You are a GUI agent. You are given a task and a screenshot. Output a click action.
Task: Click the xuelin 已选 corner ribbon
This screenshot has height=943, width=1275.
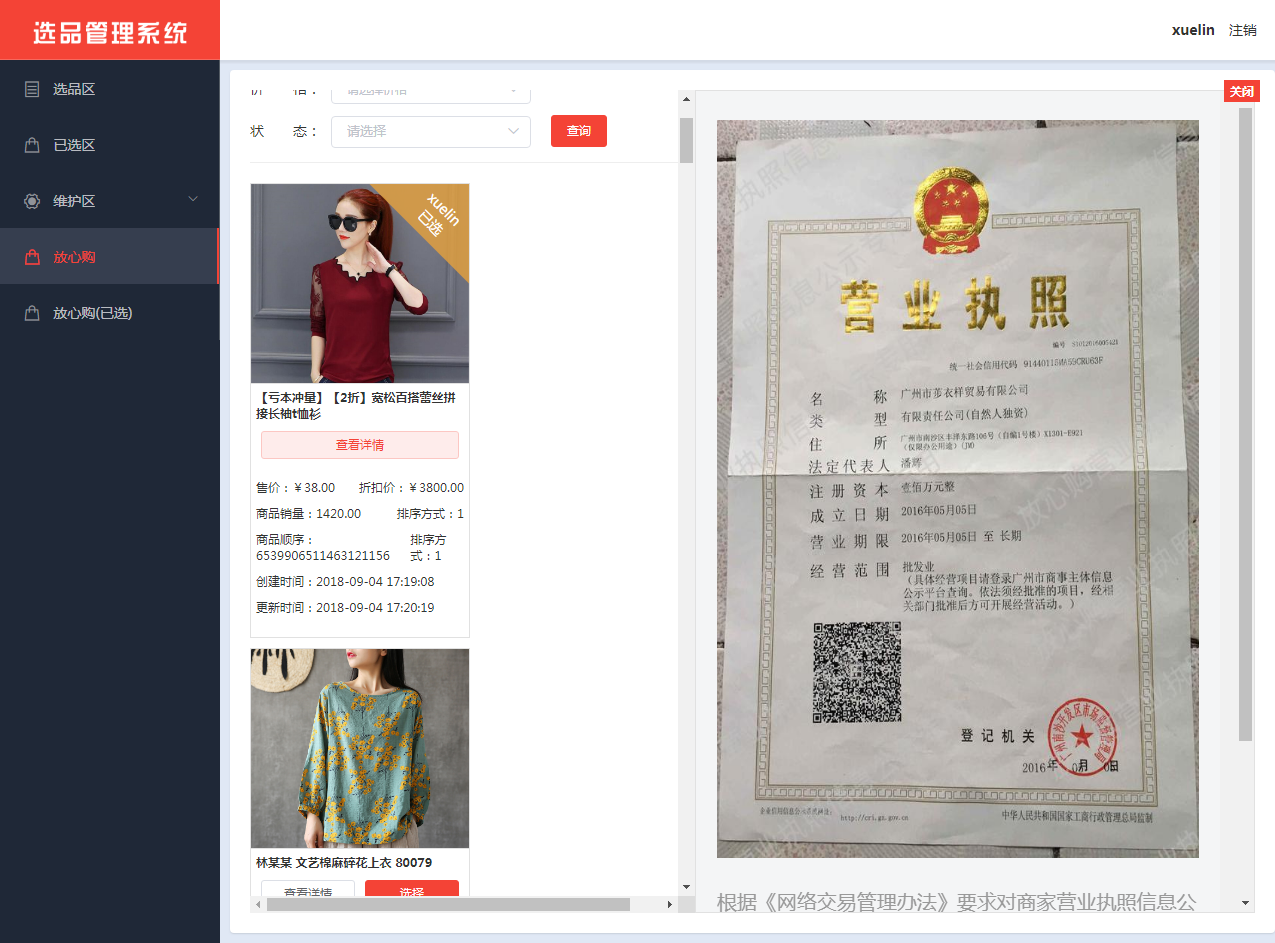point(433,219)
